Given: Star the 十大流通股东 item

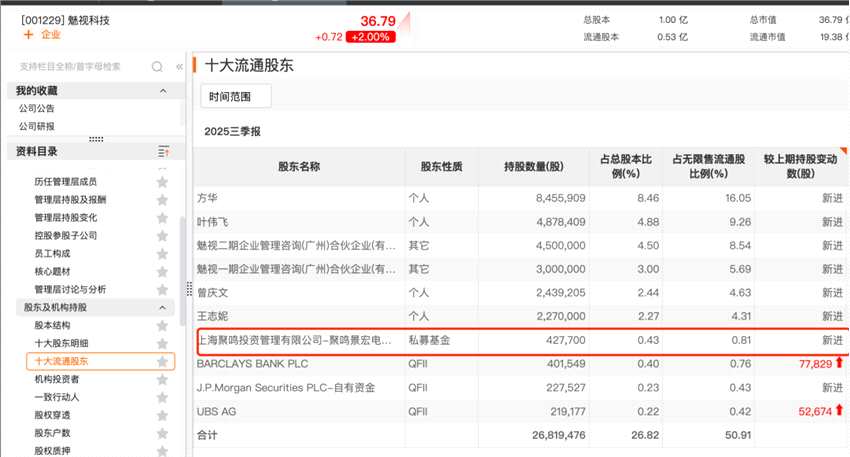Looking at the screenshot, I should coord(162,361).
